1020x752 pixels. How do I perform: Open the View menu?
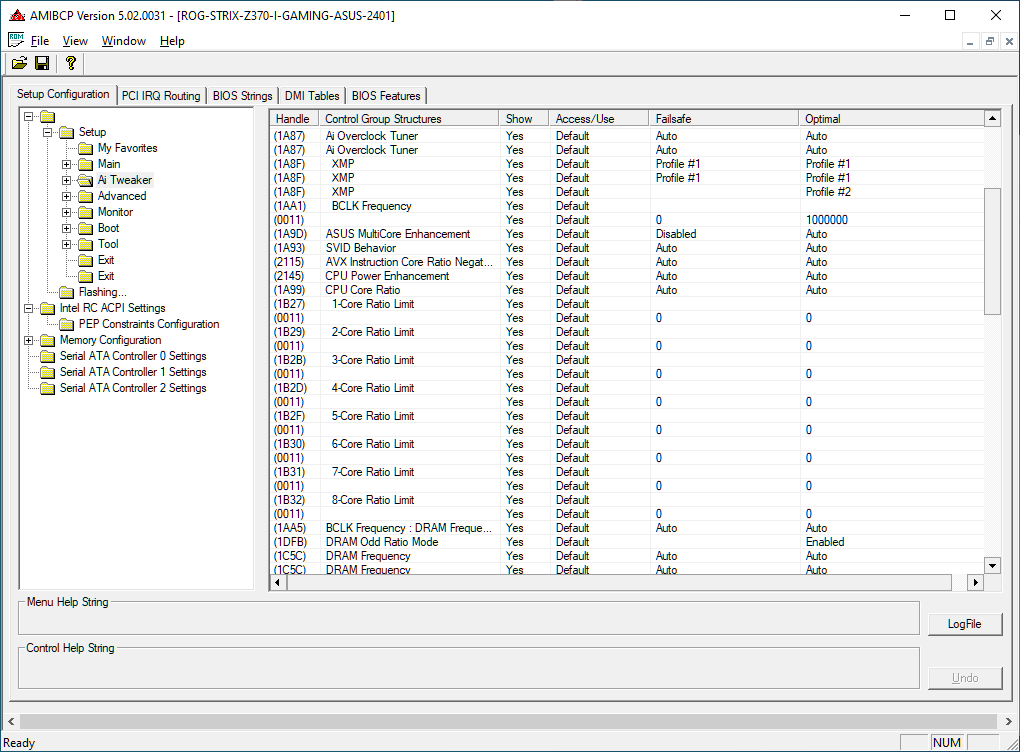[75, 41]
